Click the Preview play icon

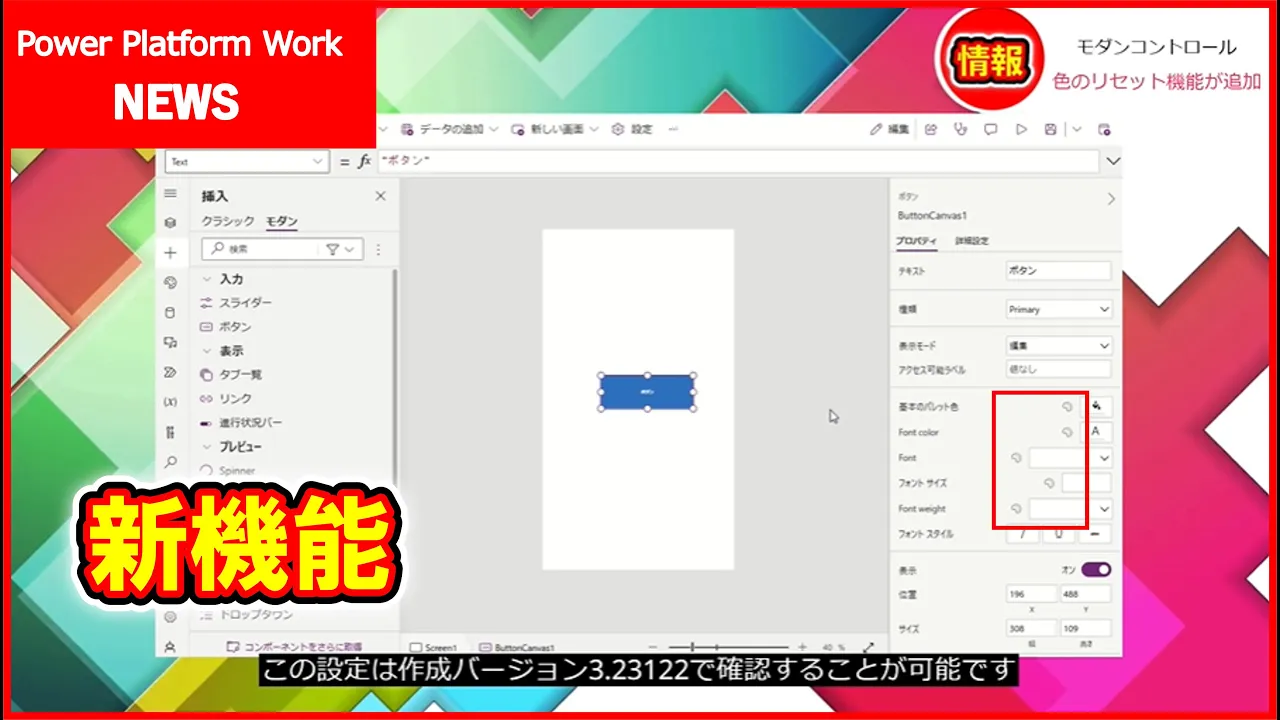coord(1021,129)
